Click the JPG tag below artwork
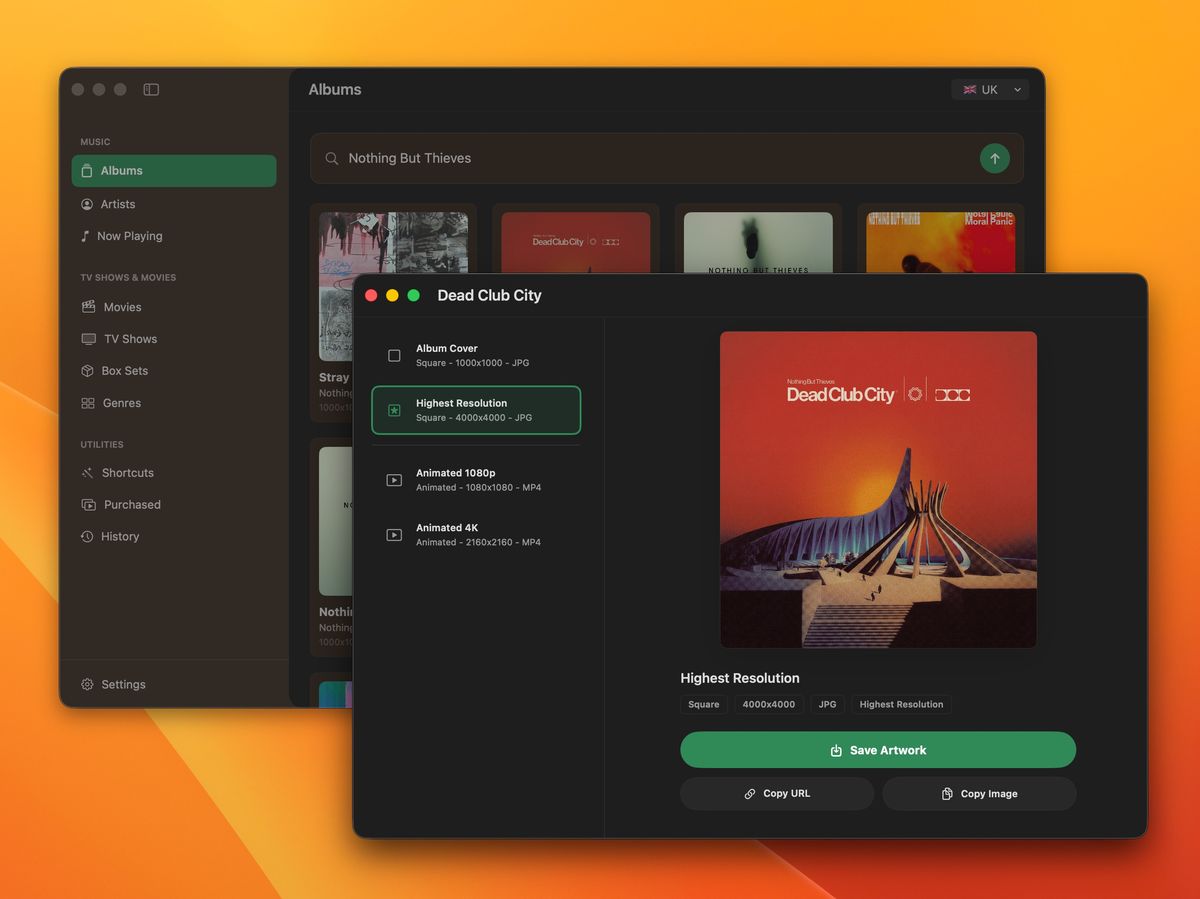1200x899 pixels. point(827,704)
